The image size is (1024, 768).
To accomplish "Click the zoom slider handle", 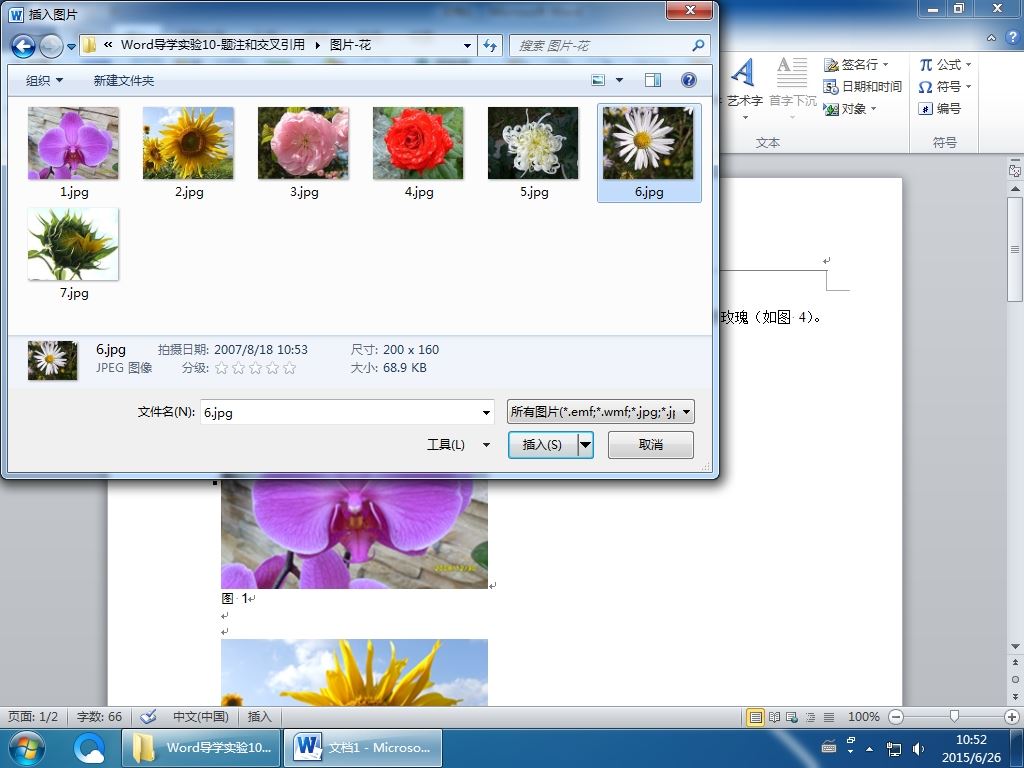I will pyautogui.click(x=954, y=717).
